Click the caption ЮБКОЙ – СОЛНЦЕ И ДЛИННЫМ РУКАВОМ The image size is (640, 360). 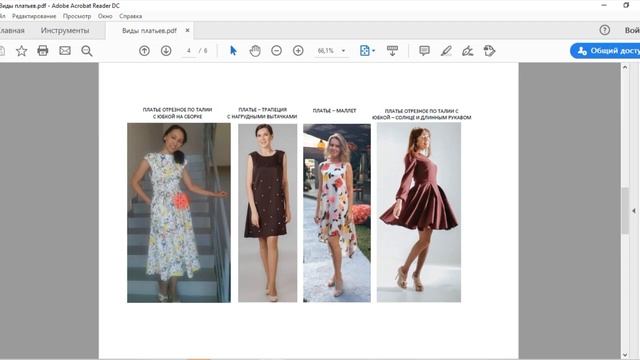coord(422,117)
